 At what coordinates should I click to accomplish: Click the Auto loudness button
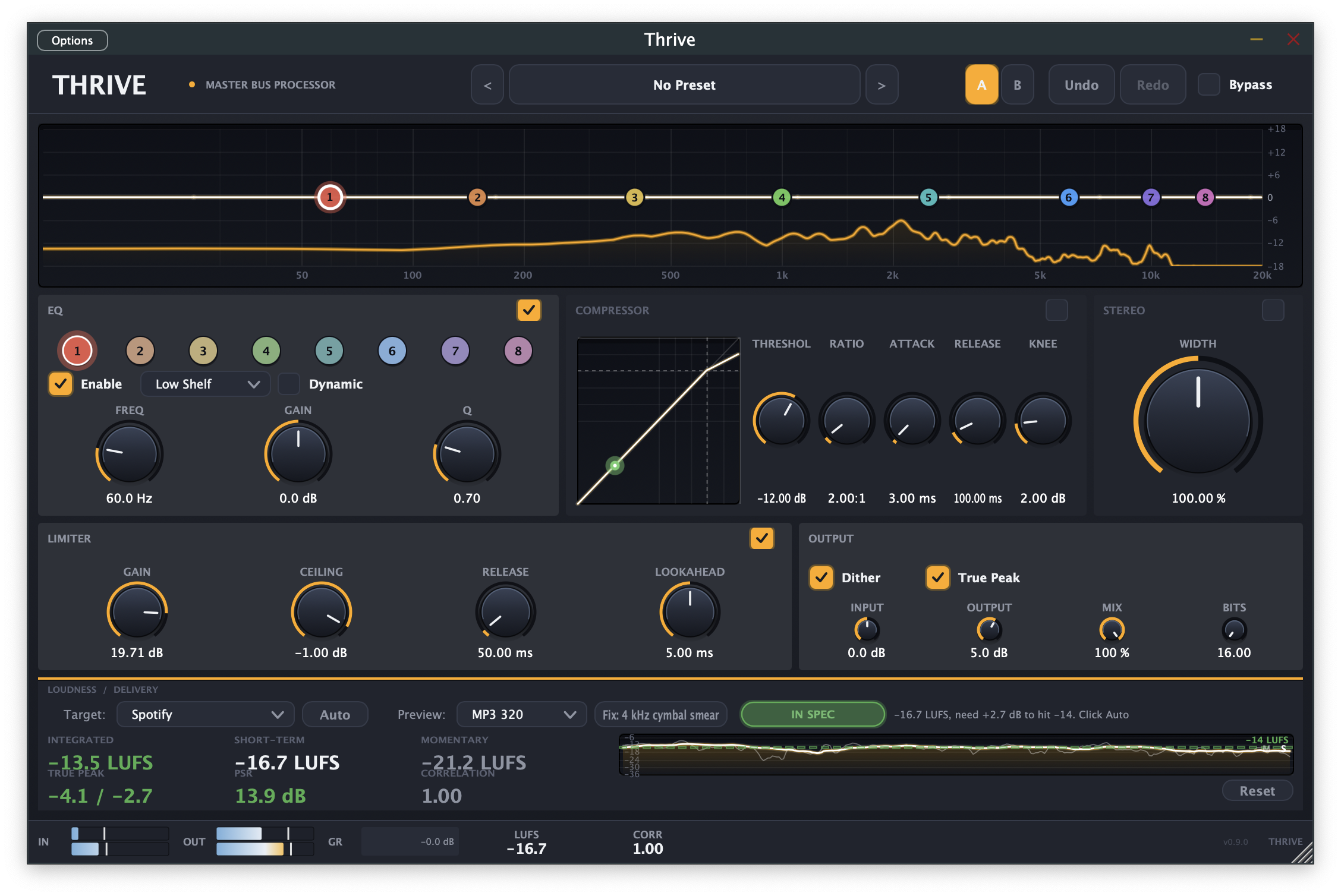pyautogui.click(x=335, y=714)
